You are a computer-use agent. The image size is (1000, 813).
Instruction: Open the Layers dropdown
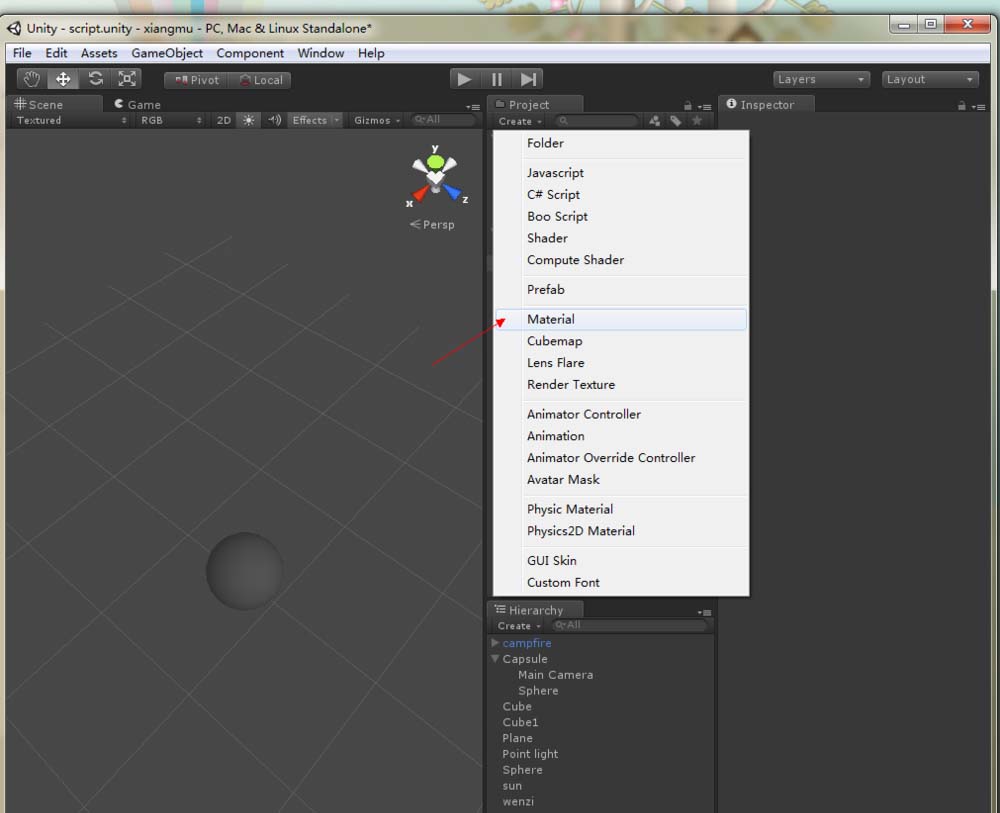(821, 80)
